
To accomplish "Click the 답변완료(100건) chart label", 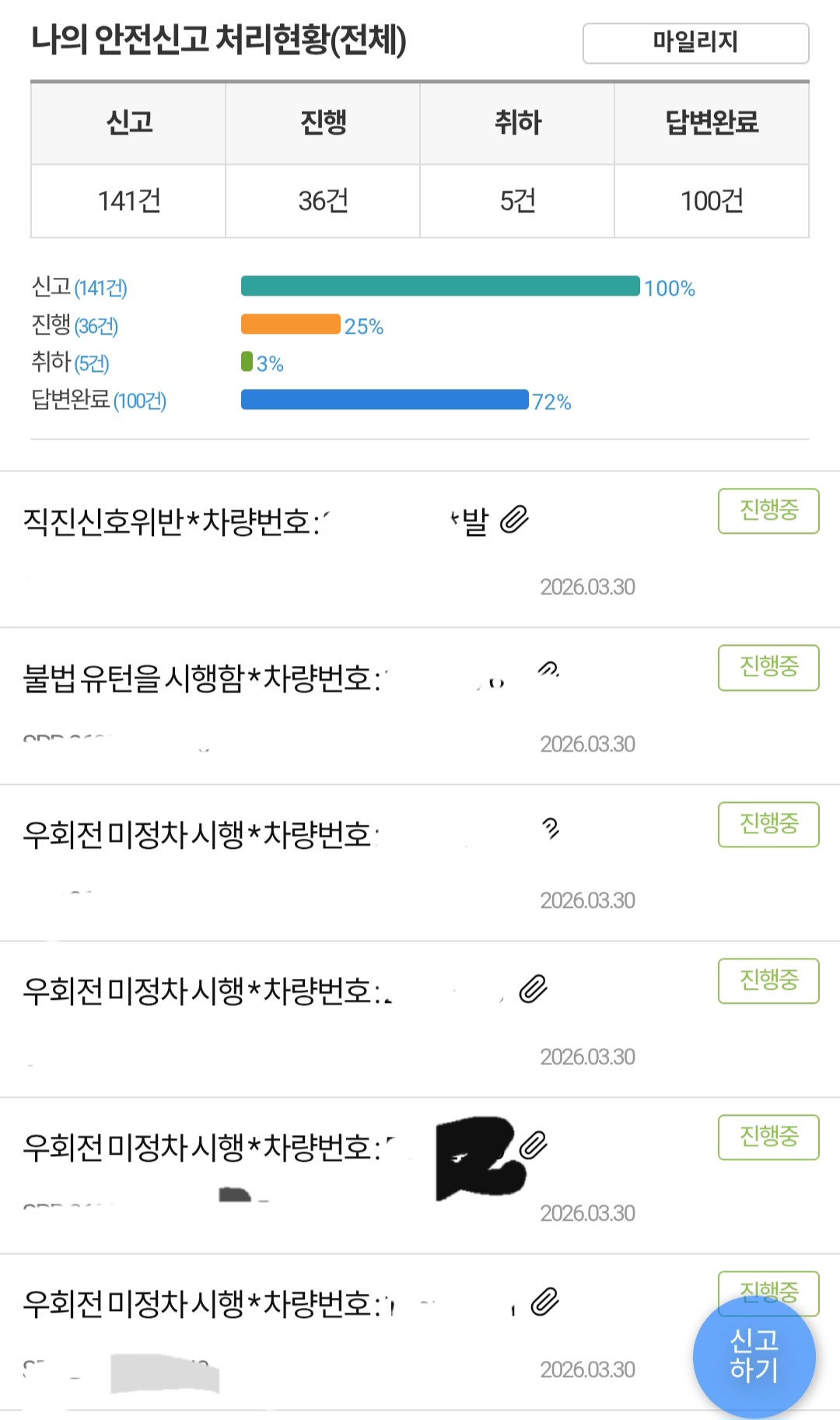I will (x=99, y=400).
